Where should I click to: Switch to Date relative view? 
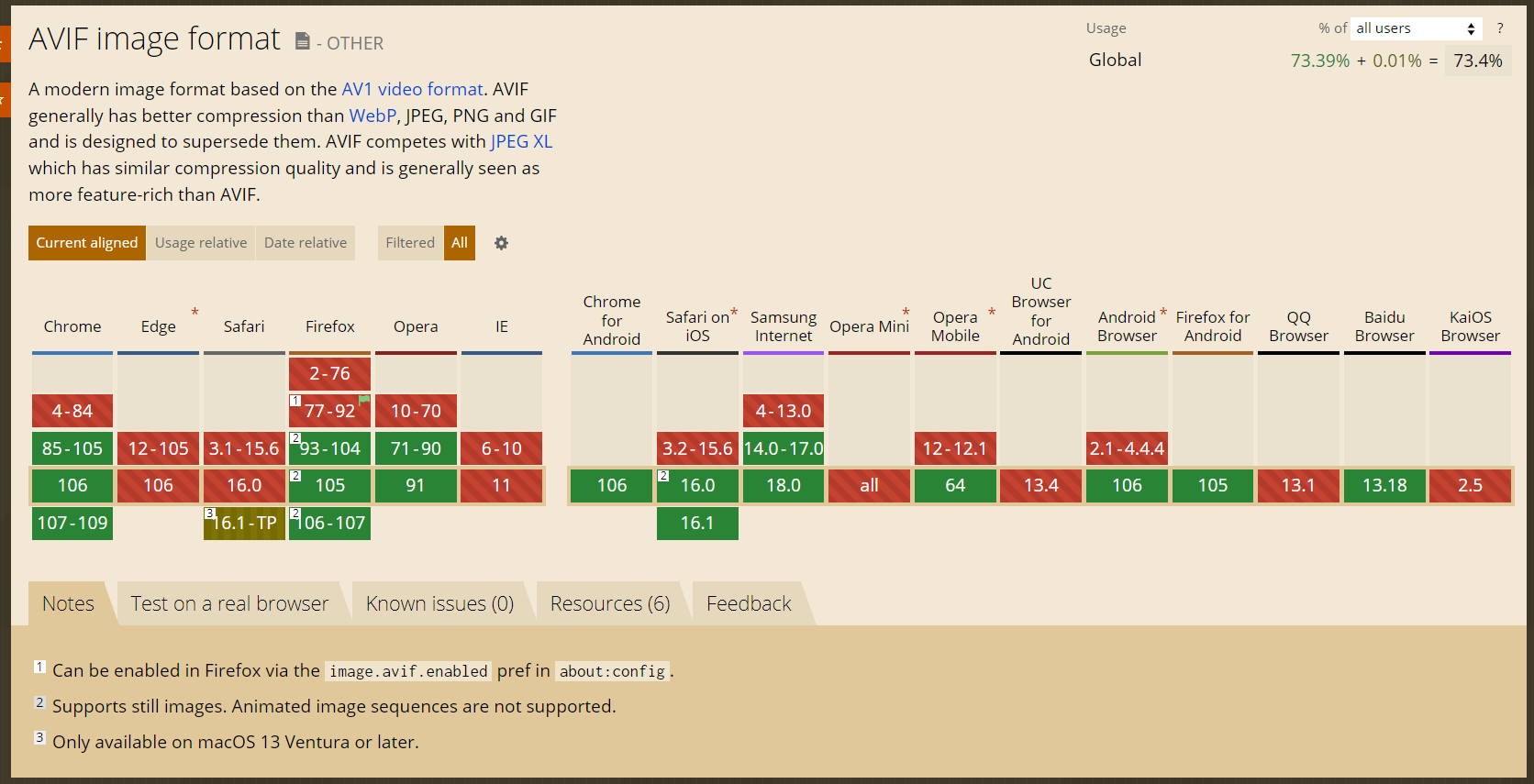coord(306,243)
